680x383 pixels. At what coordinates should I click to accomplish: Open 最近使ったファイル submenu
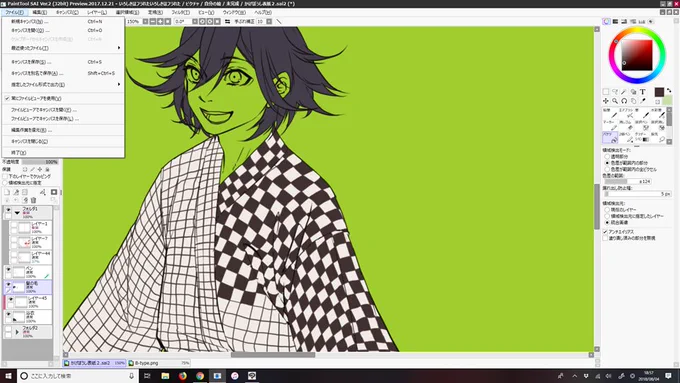pyautogui.click(x=63, y=48)
